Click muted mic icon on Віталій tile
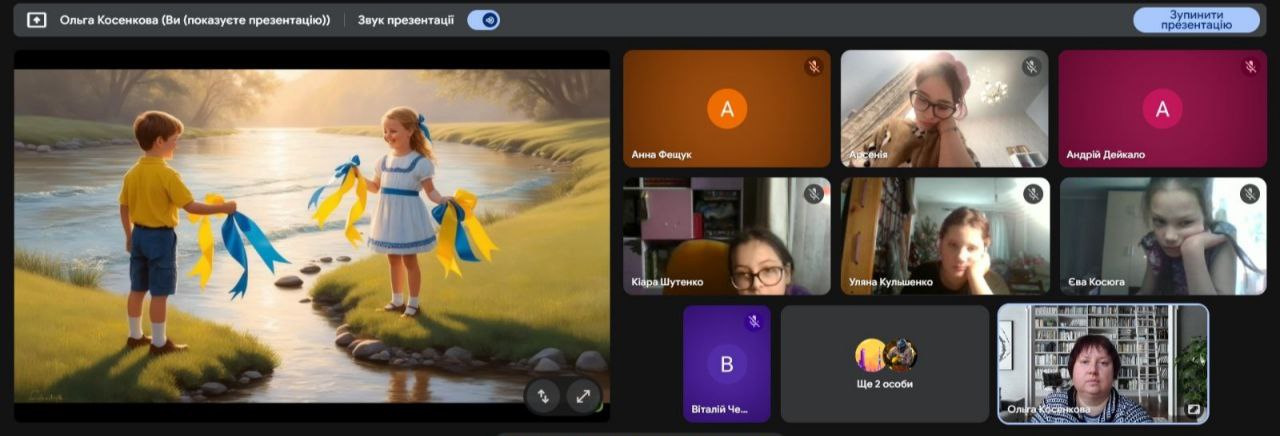The image size is (1280, 436). click(754, 321)
